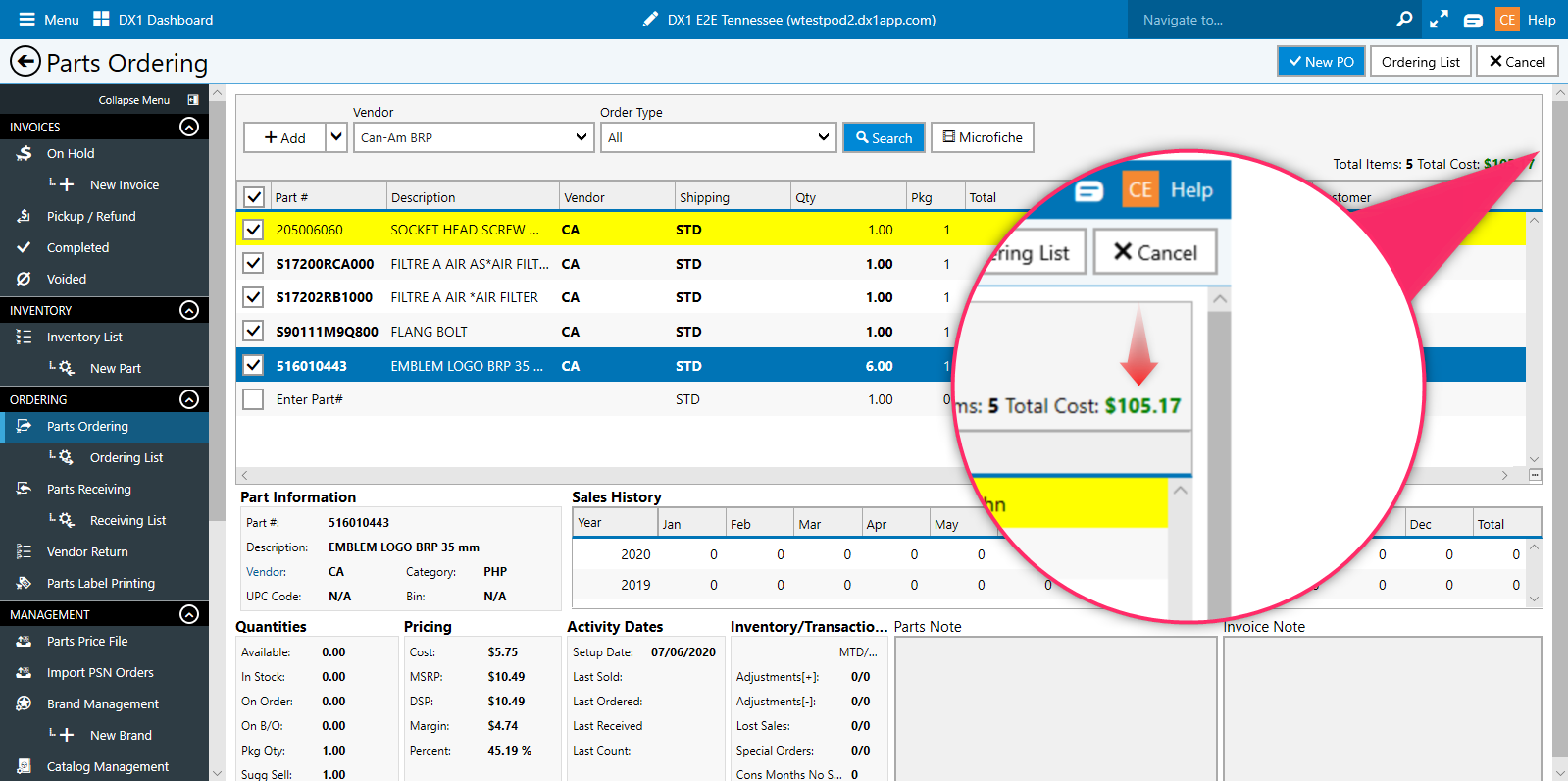Image resolution: width=1568 pixels, height=781 pixels.
Task: Collapse the MANAGEMENT section
Action: tap(189, 614)
